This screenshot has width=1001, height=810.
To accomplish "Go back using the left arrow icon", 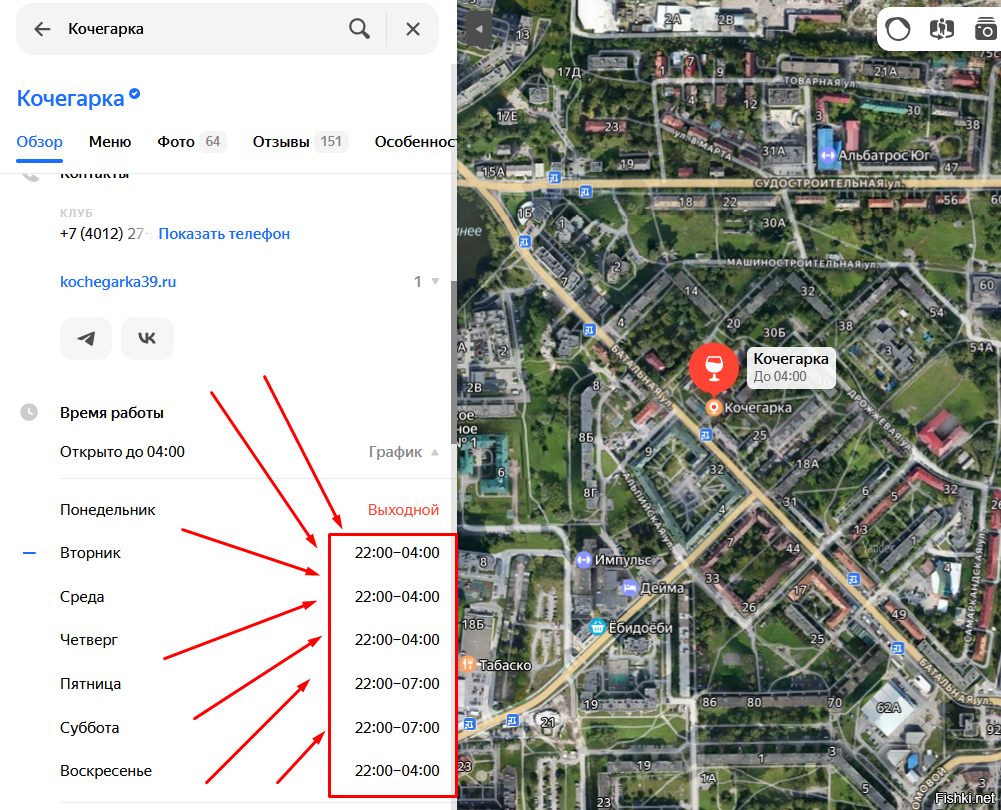I will point(42,29).
